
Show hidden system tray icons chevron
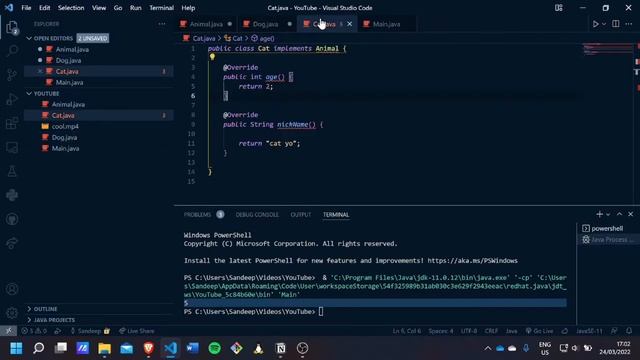pyautogui.click(x=487, y=348)
